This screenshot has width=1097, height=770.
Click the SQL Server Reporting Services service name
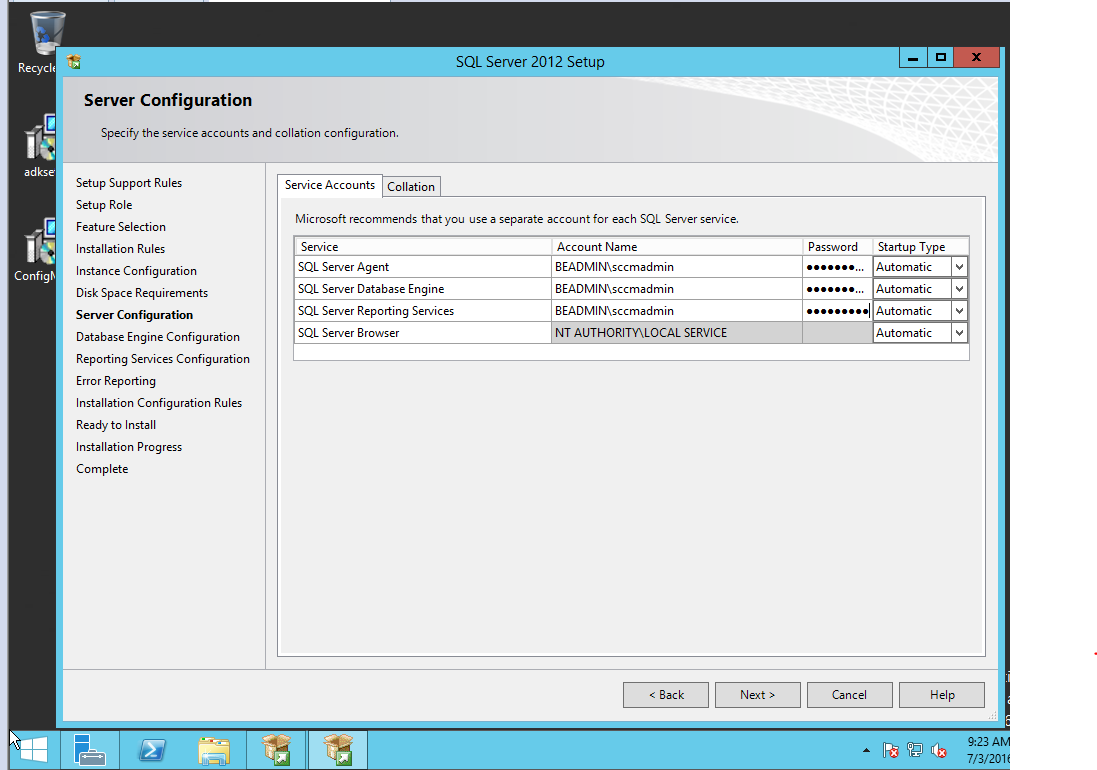click(x=376, y=311)
